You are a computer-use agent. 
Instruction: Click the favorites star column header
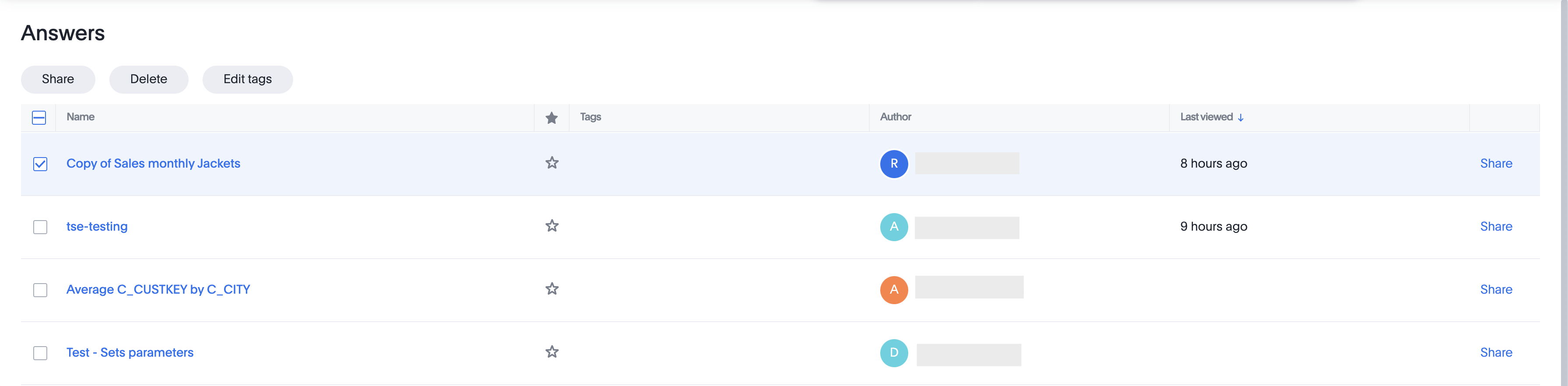coord(552,117)
